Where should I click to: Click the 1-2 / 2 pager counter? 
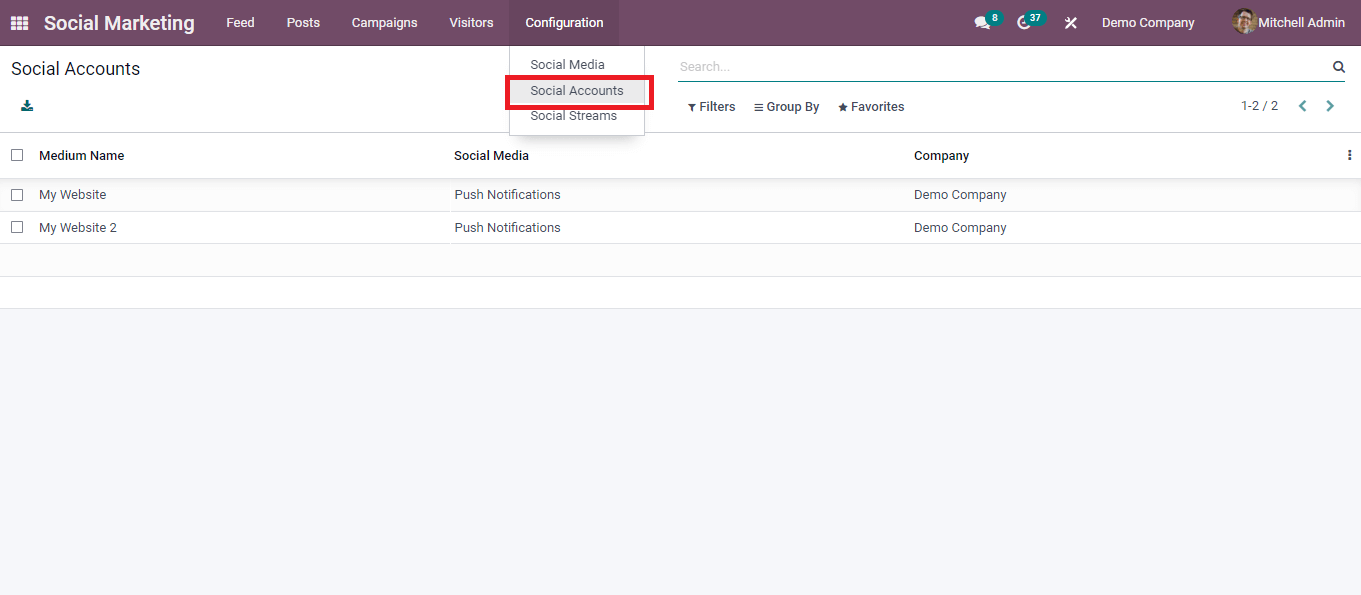(x=1259, y=106)
